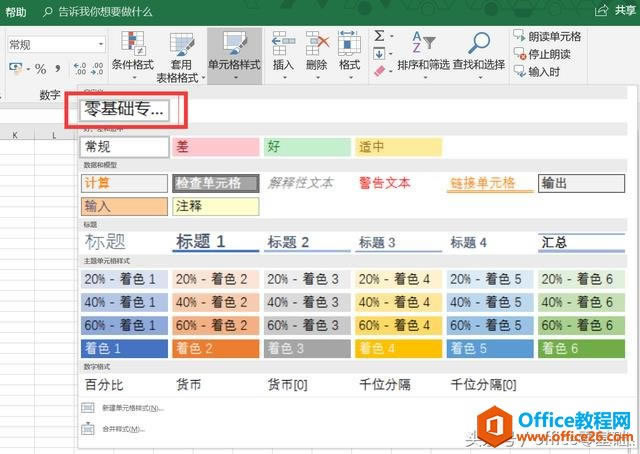Click the New Cell Style (新建单元格样式) icon
The width and height of the screenshot is (640, 454).
[88, 407]
